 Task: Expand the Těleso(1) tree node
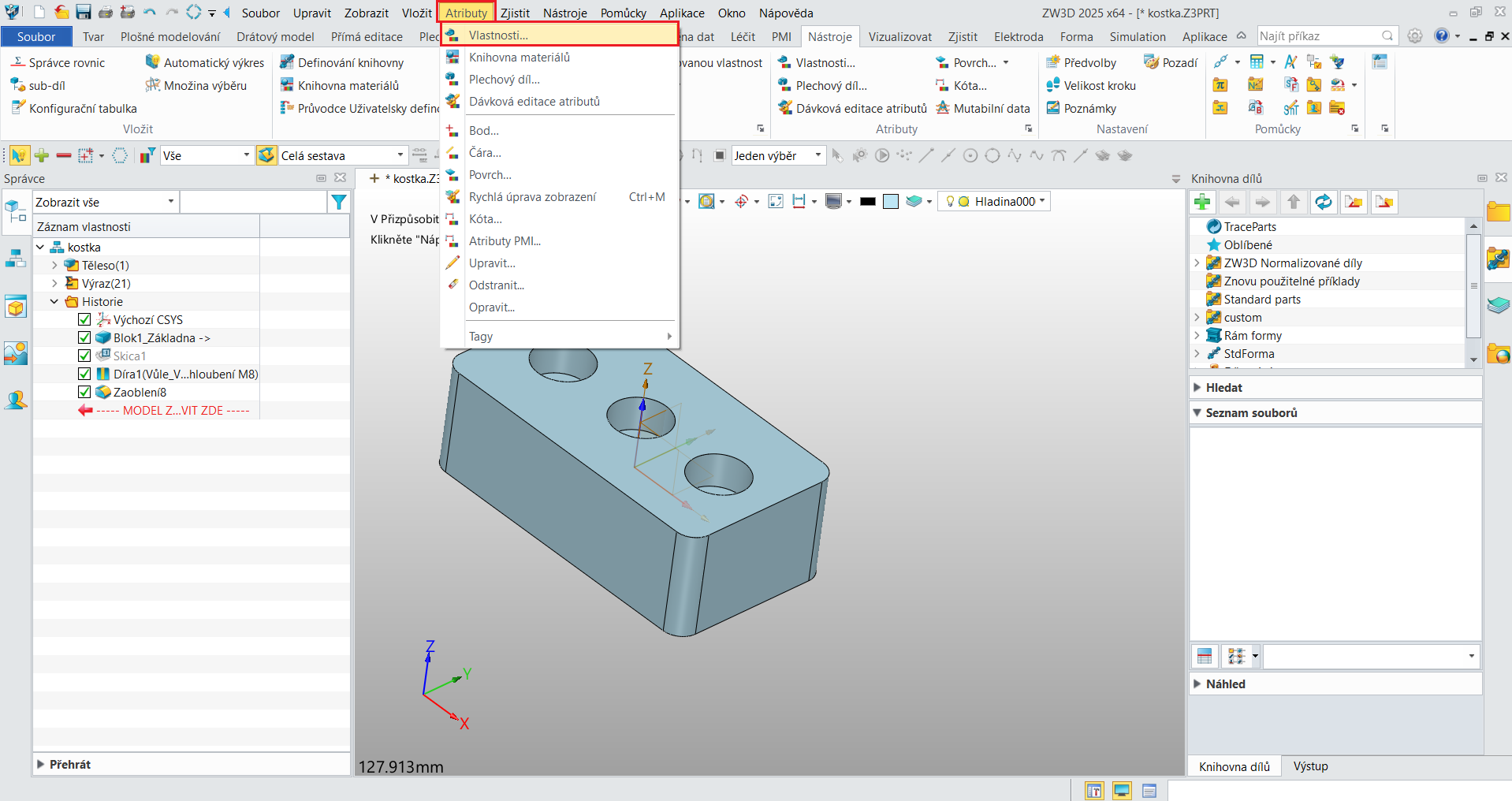[x=54, y=265]
